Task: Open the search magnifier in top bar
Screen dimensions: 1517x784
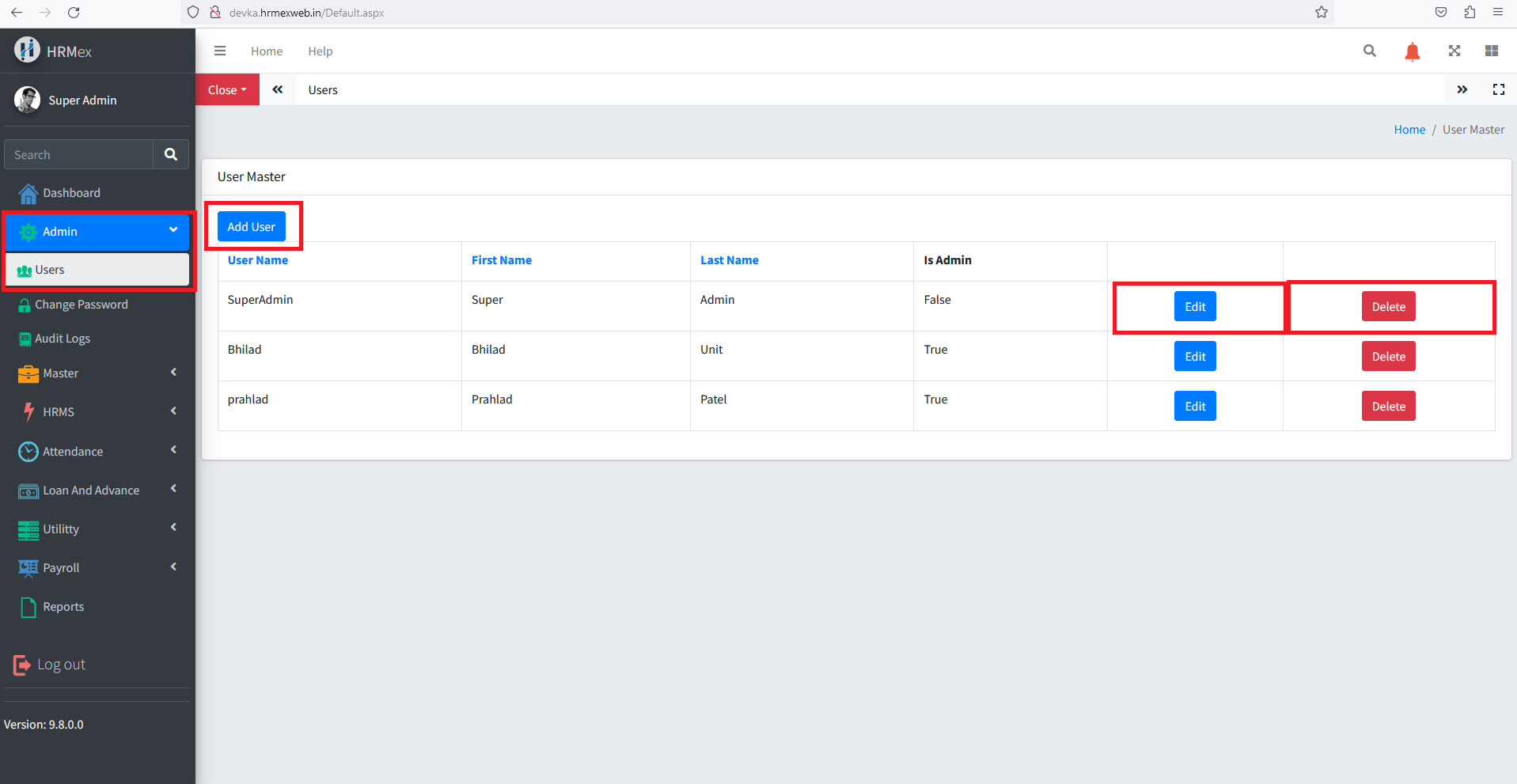Action: pos(1369,51)
